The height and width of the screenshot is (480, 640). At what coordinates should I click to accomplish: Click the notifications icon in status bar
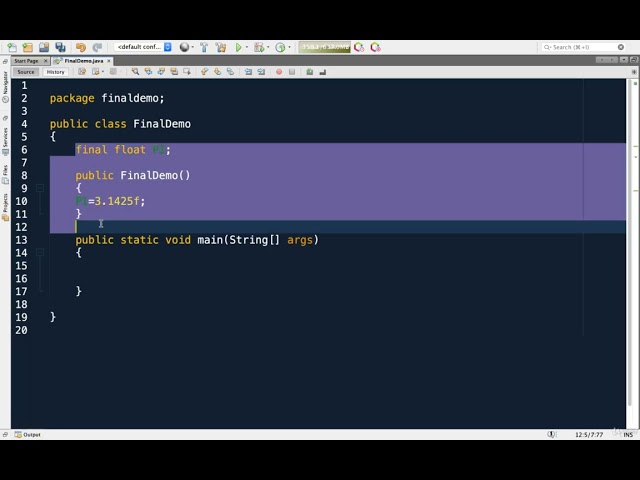(551, 435)
